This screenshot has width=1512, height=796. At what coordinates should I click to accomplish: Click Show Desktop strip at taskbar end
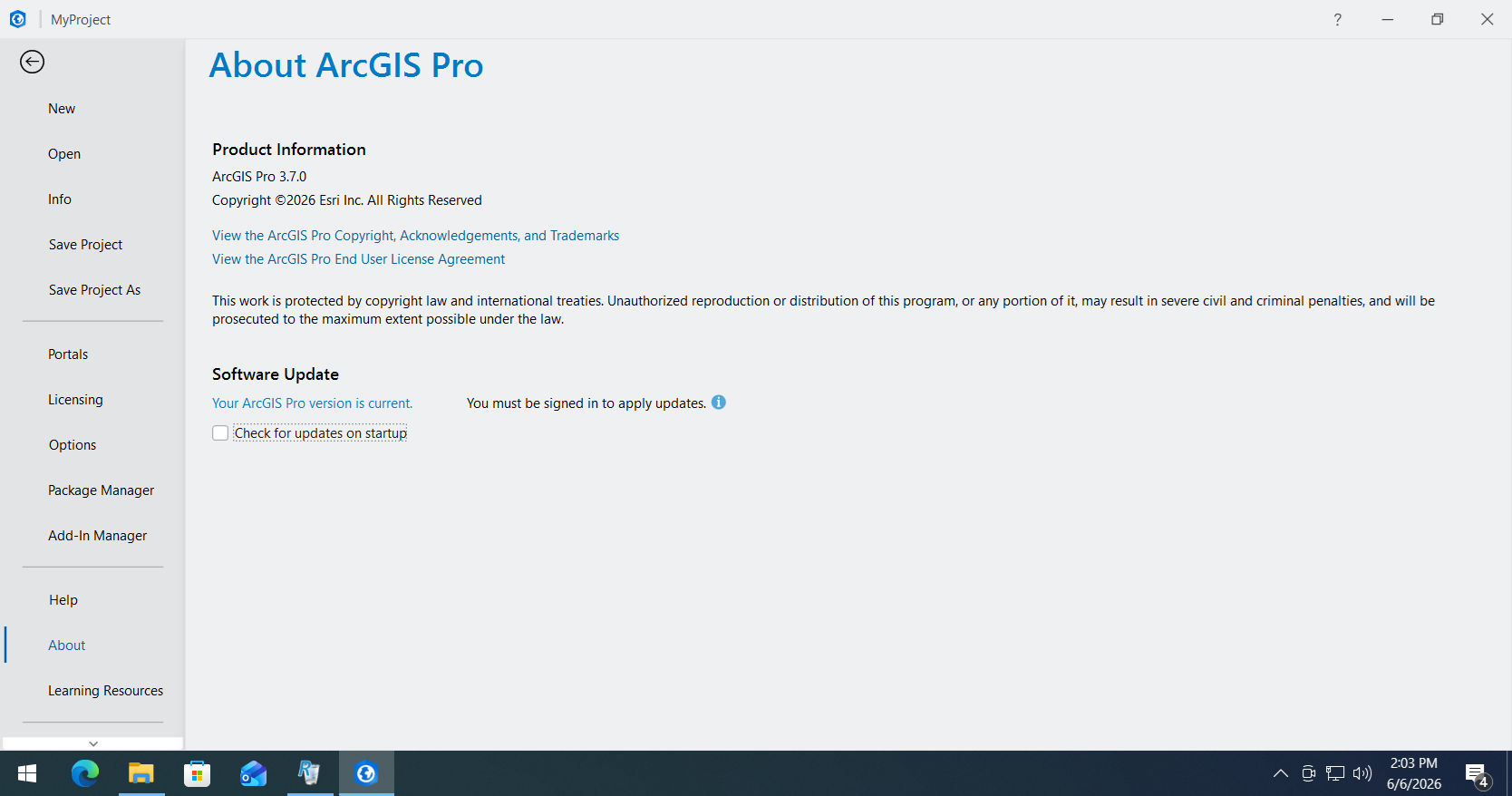coord(1508,773)
